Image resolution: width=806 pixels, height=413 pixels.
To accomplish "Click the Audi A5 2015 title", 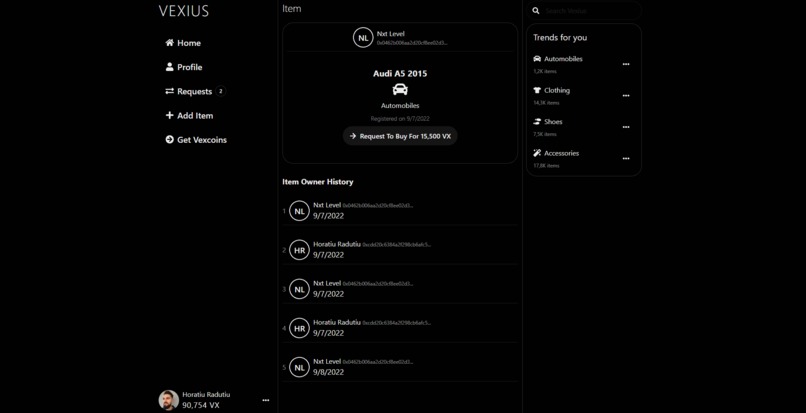I will click(400, 74).
